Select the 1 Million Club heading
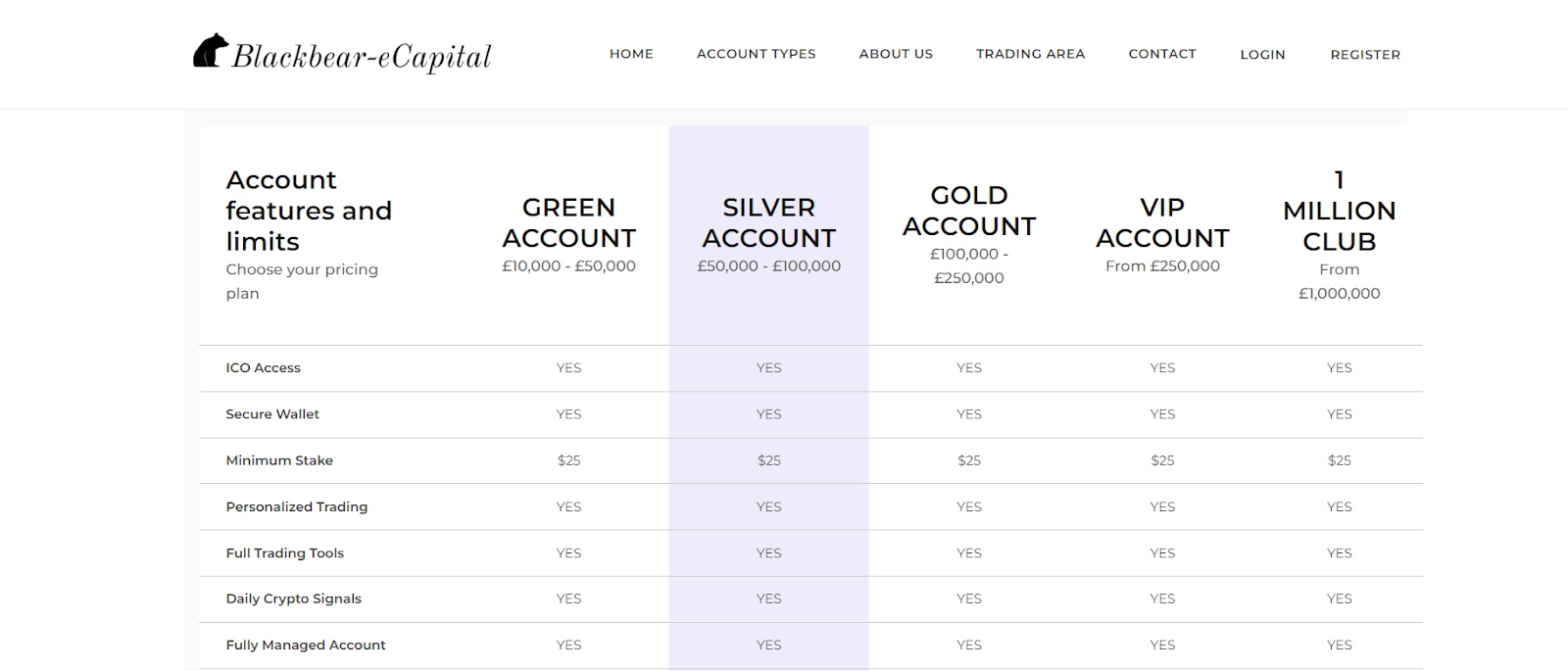This screenshot has width=1568, height=671. (1339, 211)
